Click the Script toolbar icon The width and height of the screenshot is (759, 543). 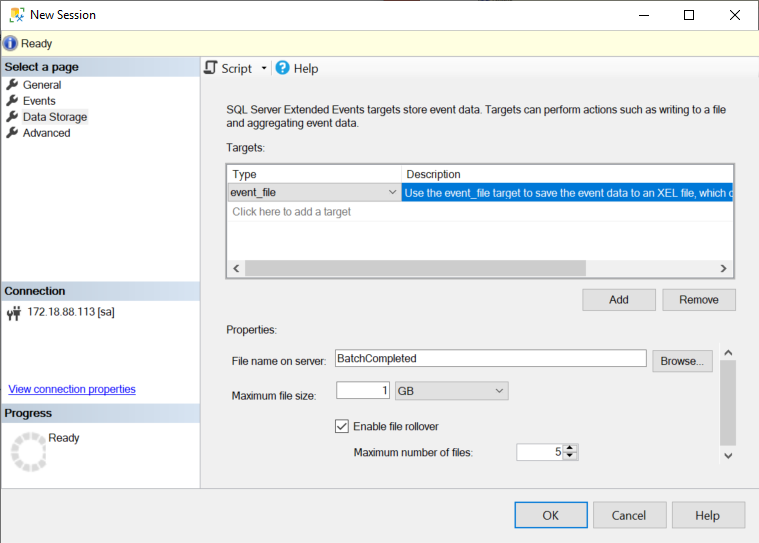(x=211, y=68)
